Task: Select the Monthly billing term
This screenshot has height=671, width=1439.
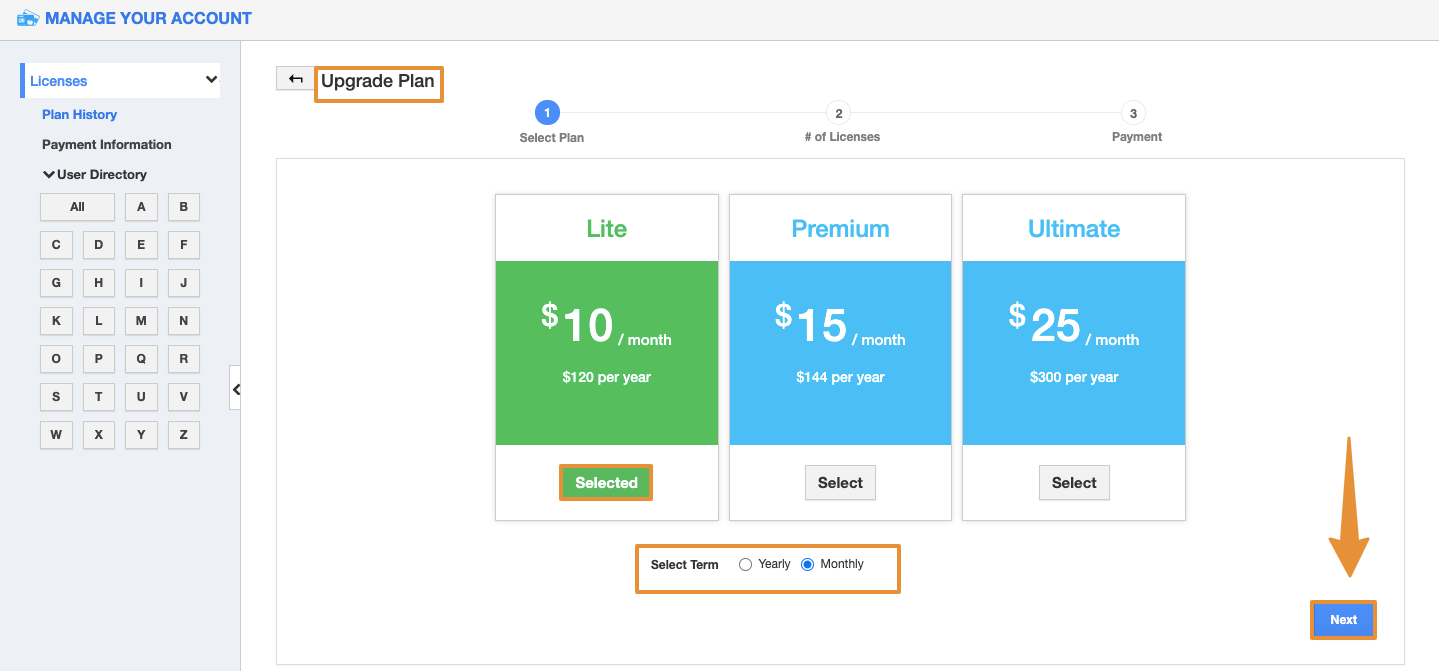Action: (808, 564)
